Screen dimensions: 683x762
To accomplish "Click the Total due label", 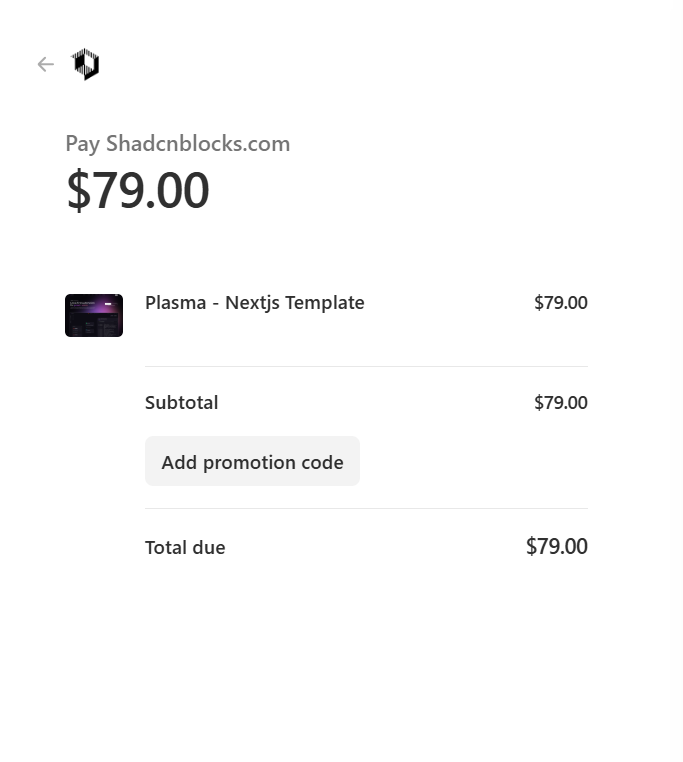I will click(x=185, y=548).
